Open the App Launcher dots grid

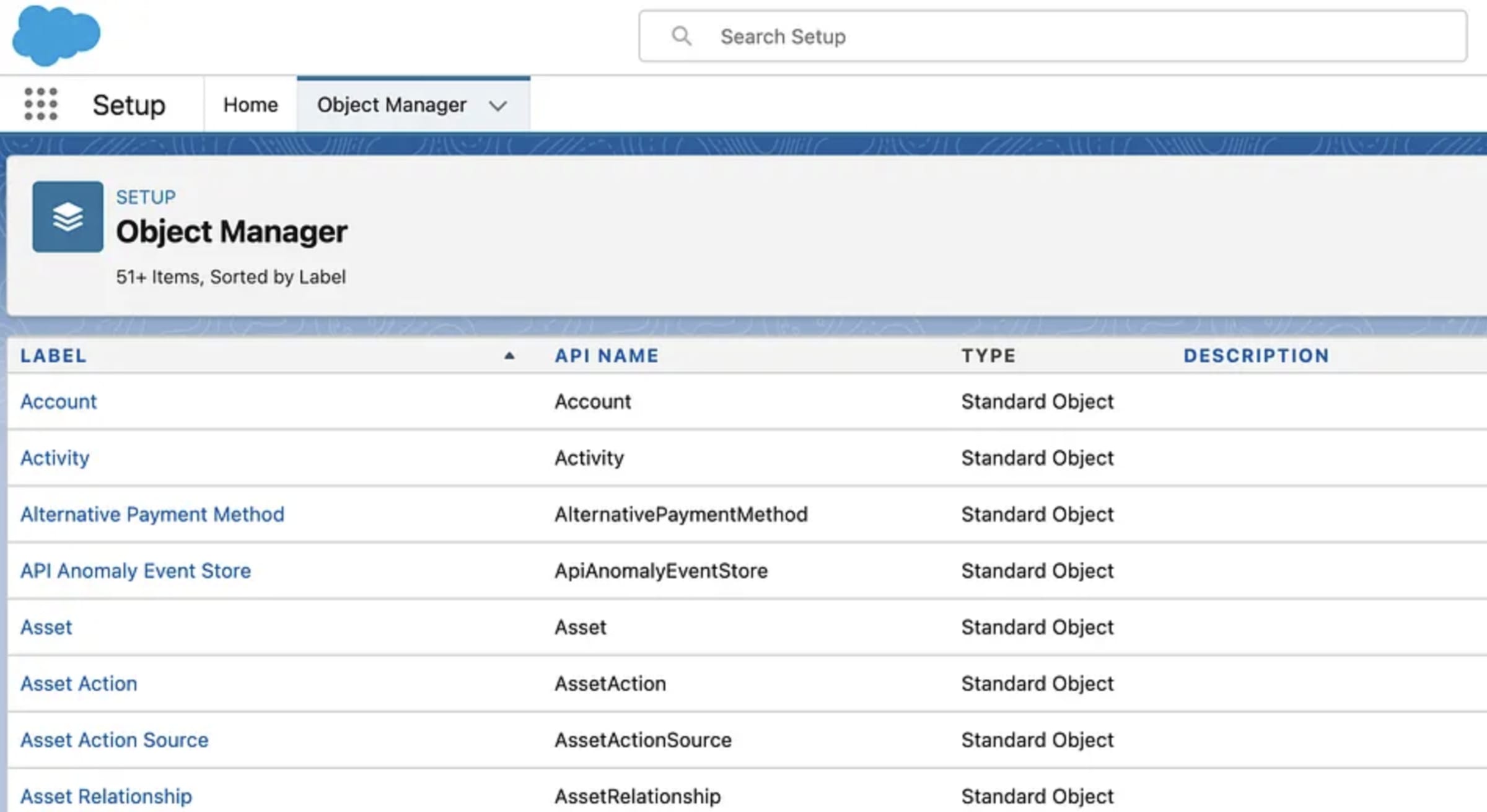(41, 104)
